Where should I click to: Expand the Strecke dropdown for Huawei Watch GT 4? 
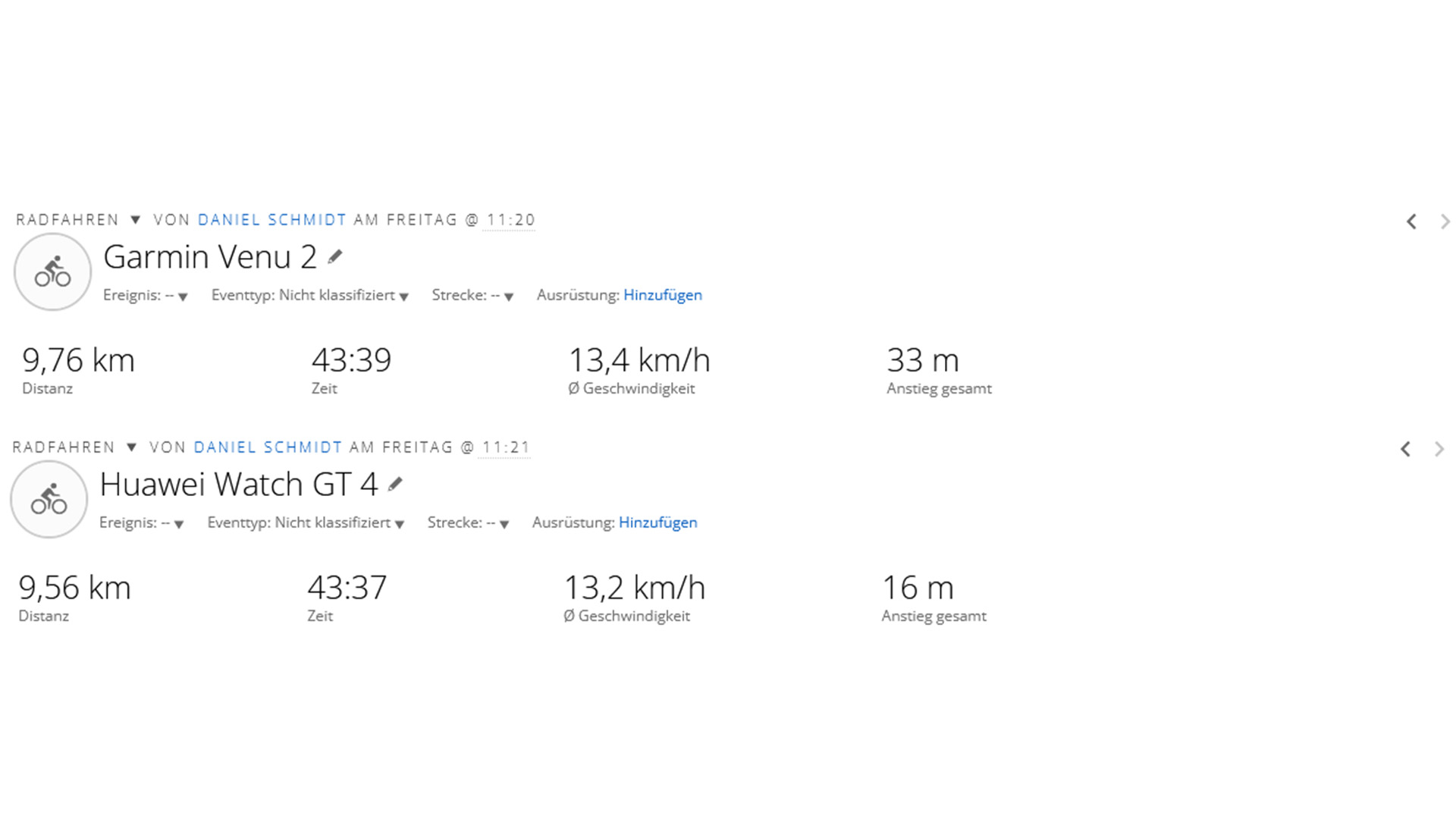point(504,524)
